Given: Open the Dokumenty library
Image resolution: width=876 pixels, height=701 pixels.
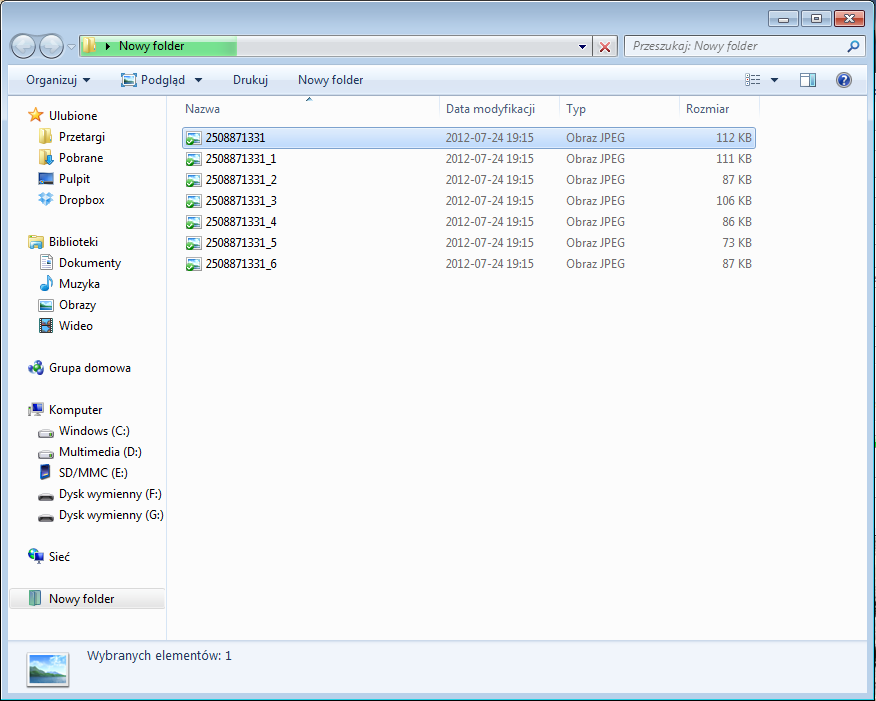Looking at the screenshot, I should click(90, 263).
